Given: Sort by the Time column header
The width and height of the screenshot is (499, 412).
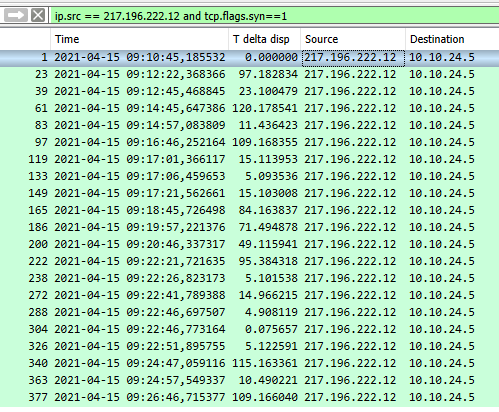Looking at the screenshot, I should (x=139, y=39).
